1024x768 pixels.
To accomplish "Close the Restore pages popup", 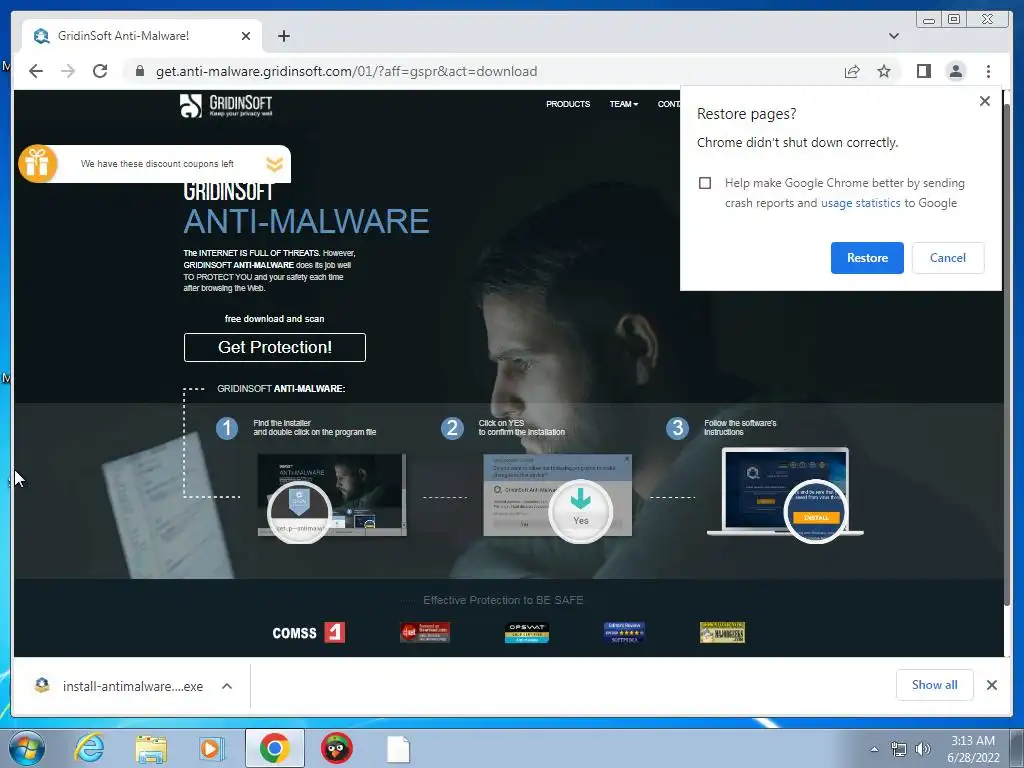I will point(985,101).
